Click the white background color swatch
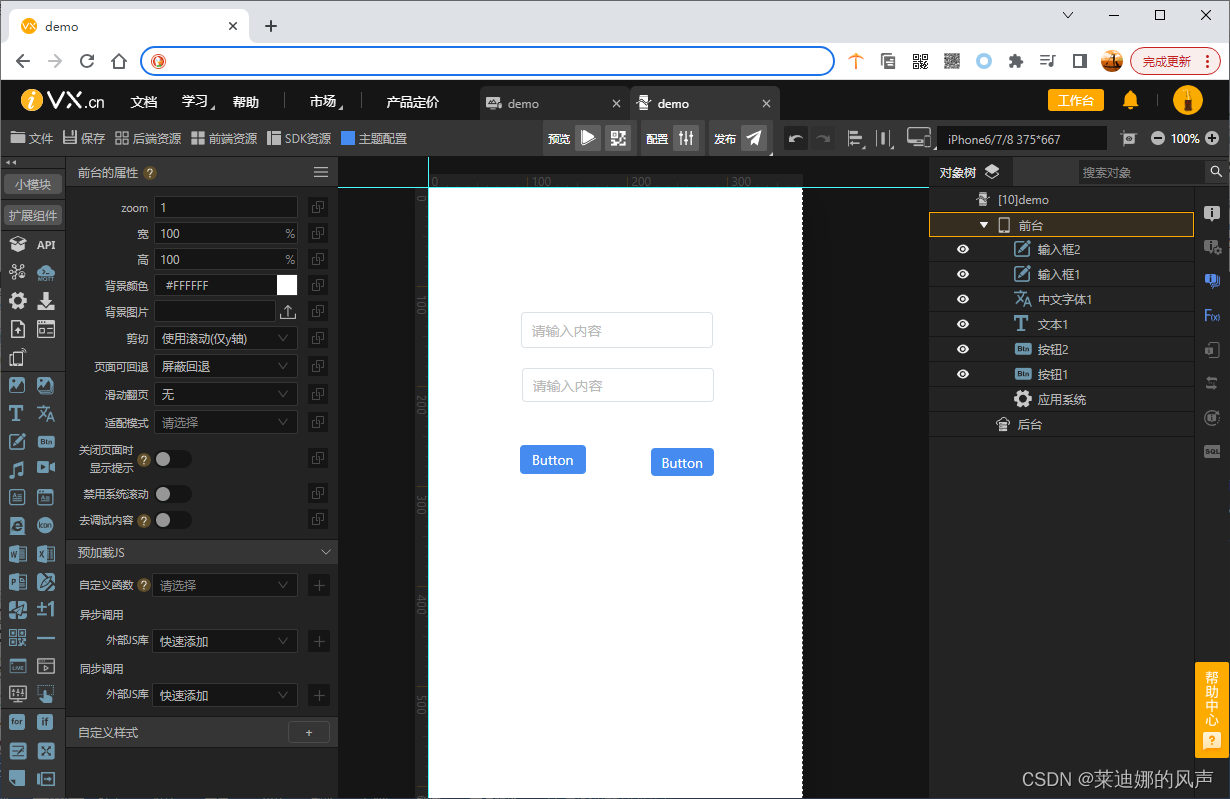 (x=287, y=285)
